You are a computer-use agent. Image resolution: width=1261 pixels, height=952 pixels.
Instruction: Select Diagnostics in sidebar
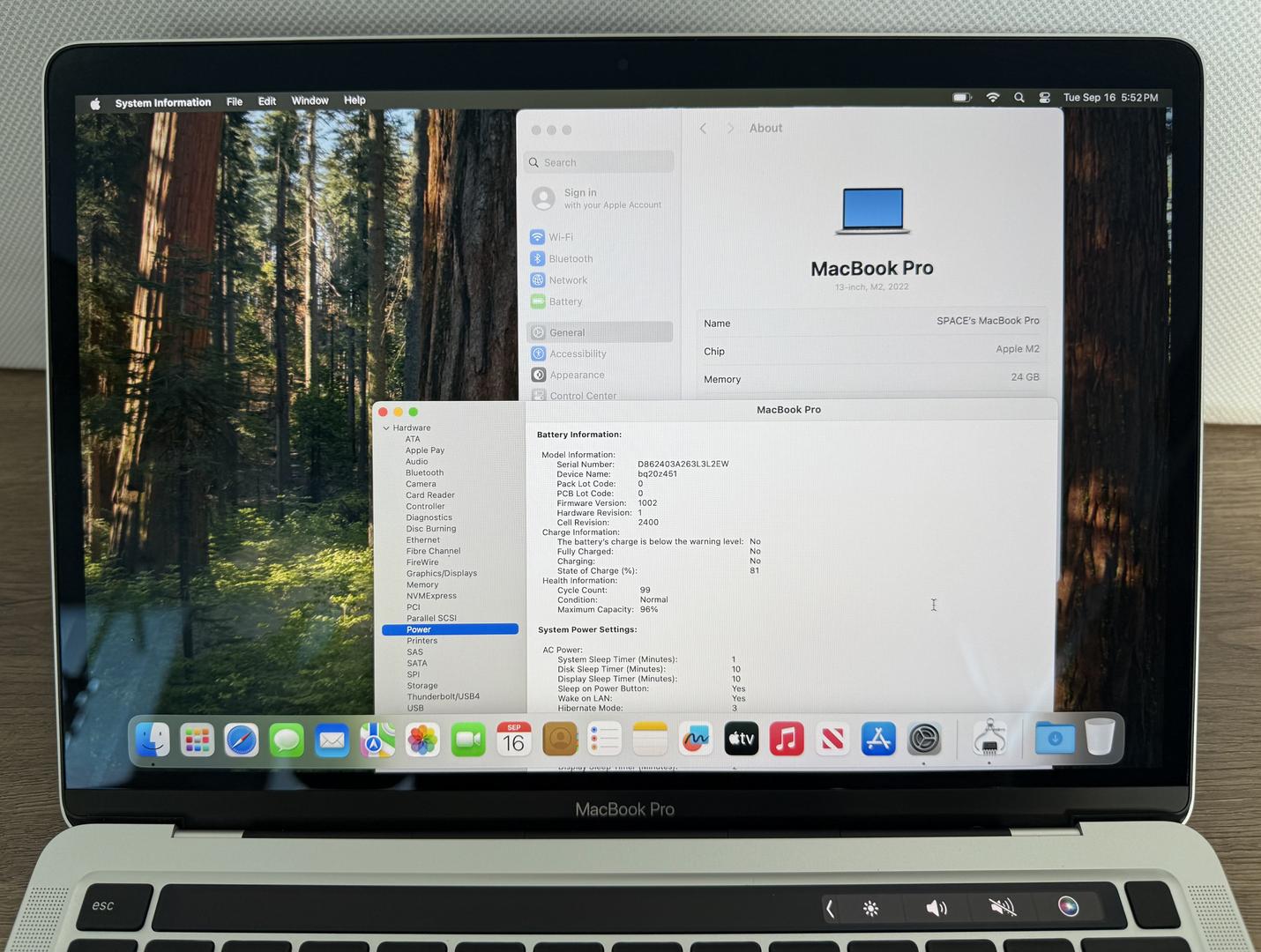click(x=429, y=517)
